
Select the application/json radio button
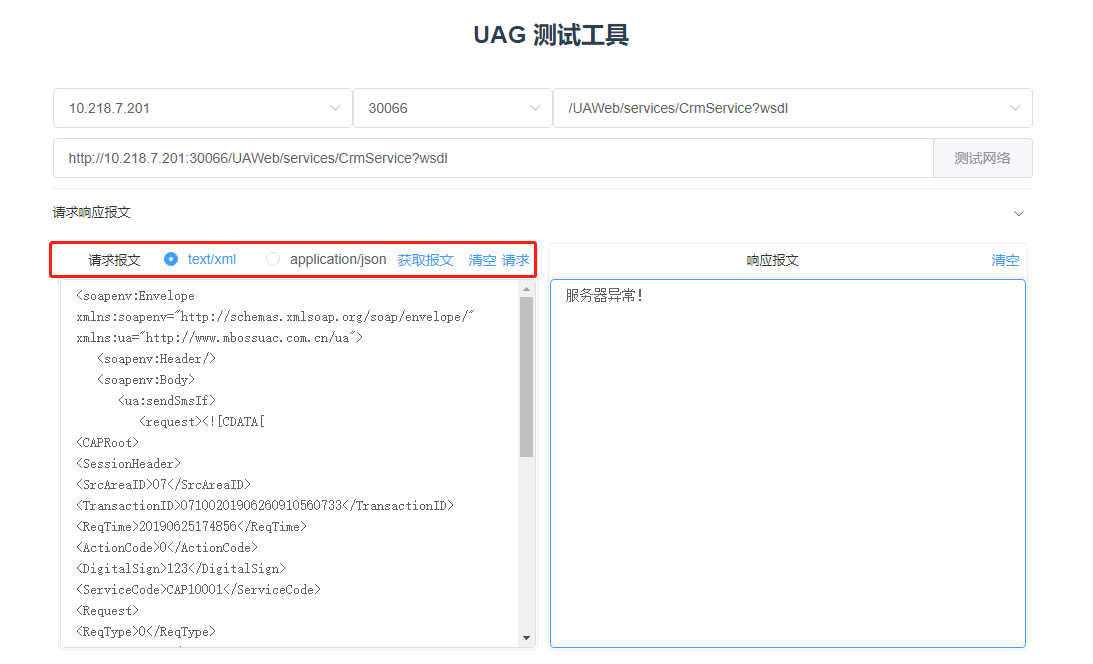pyautogui.click(x=273, y=259)
